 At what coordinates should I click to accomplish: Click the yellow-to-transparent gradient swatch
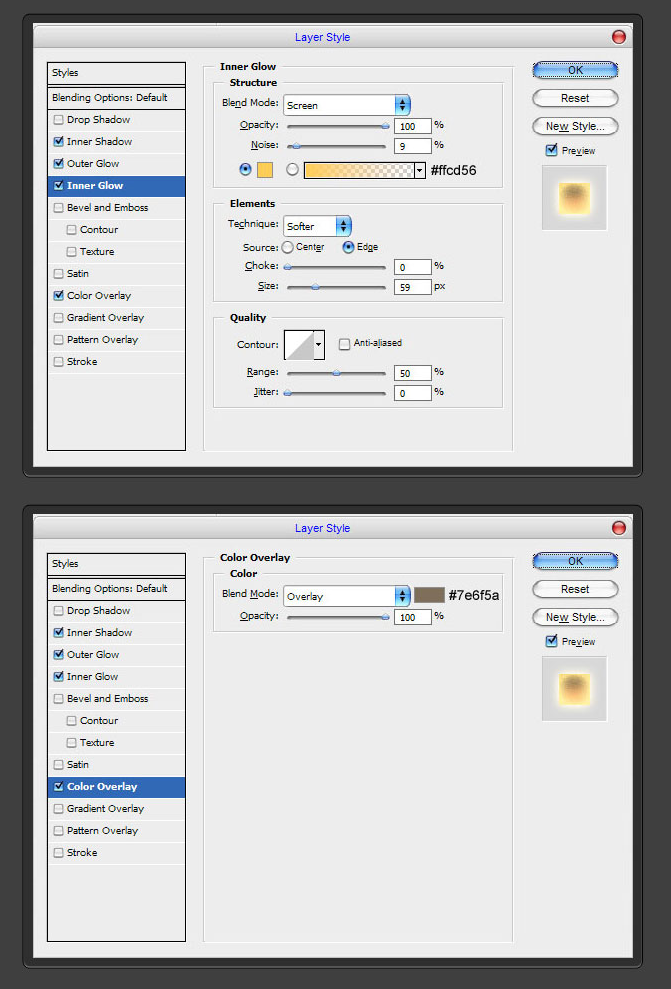point(359,170)
